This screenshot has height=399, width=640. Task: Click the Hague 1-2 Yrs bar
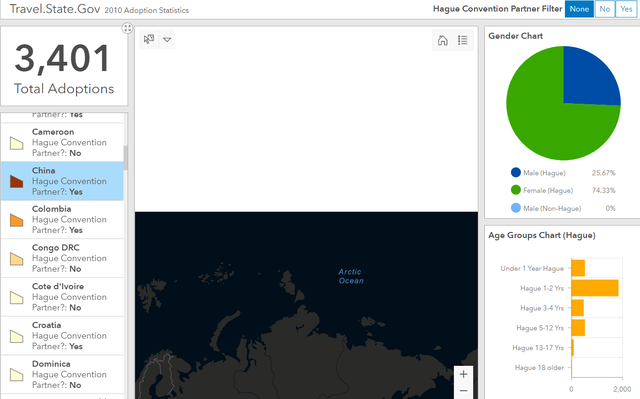(x=595, y=288)
